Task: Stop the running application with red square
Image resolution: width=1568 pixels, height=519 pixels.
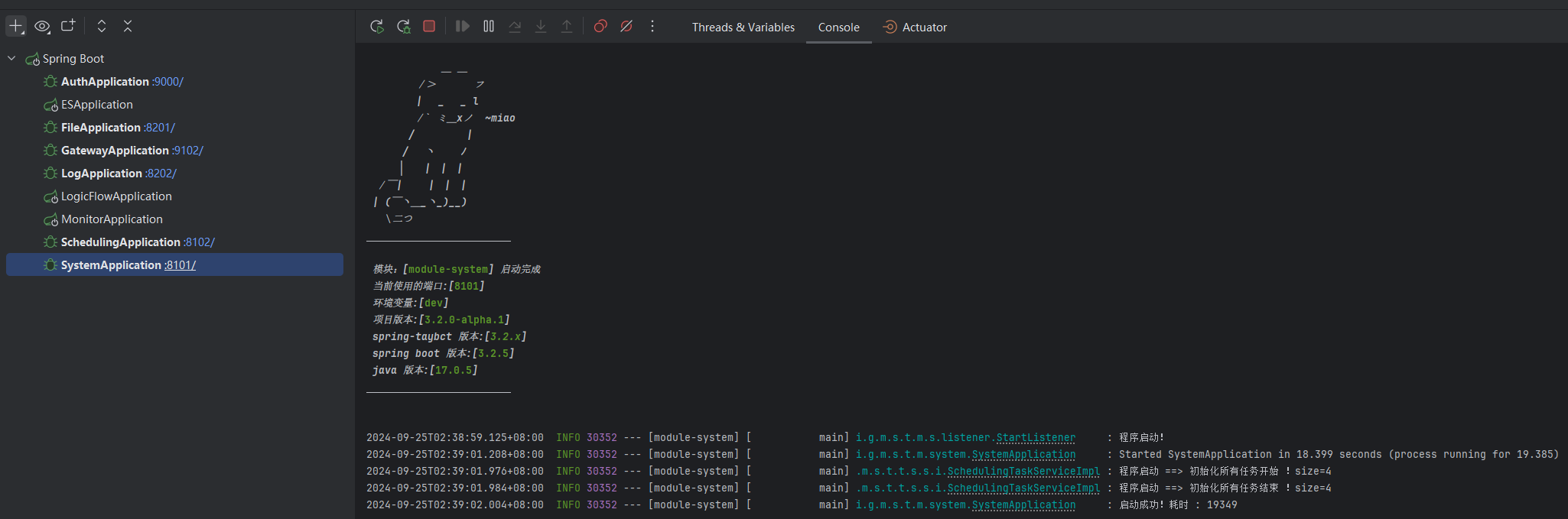Action: point(429,26)
